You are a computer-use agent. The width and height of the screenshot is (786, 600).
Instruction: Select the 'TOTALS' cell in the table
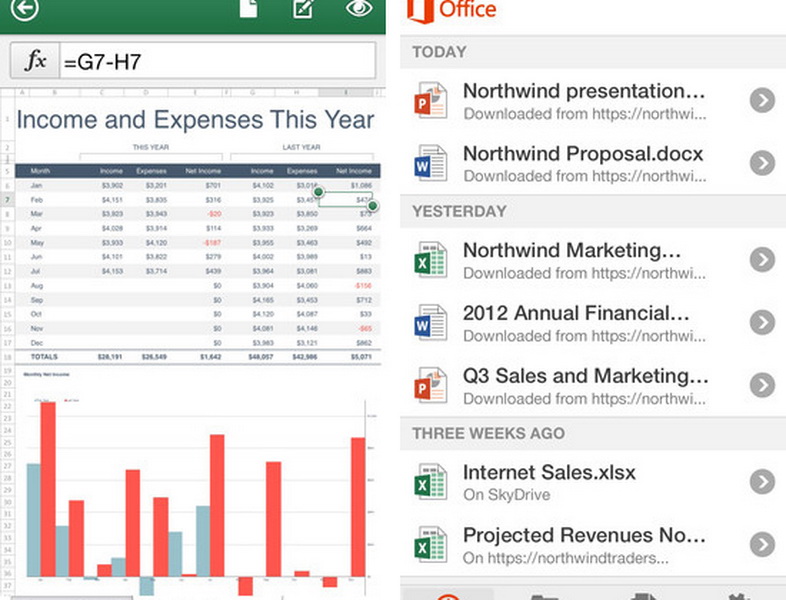pyautogui.click(x=44, y=357)
